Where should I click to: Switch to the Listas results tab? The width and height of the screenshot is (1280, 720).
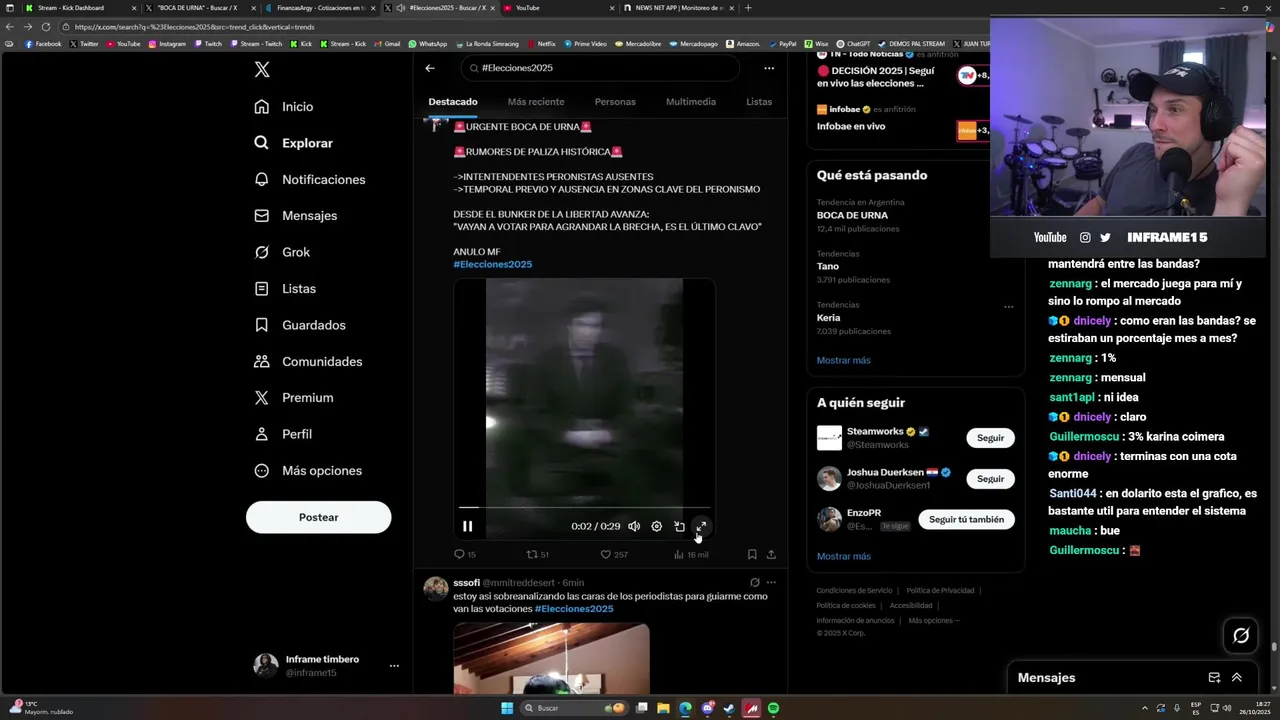(x=759, y=102)
